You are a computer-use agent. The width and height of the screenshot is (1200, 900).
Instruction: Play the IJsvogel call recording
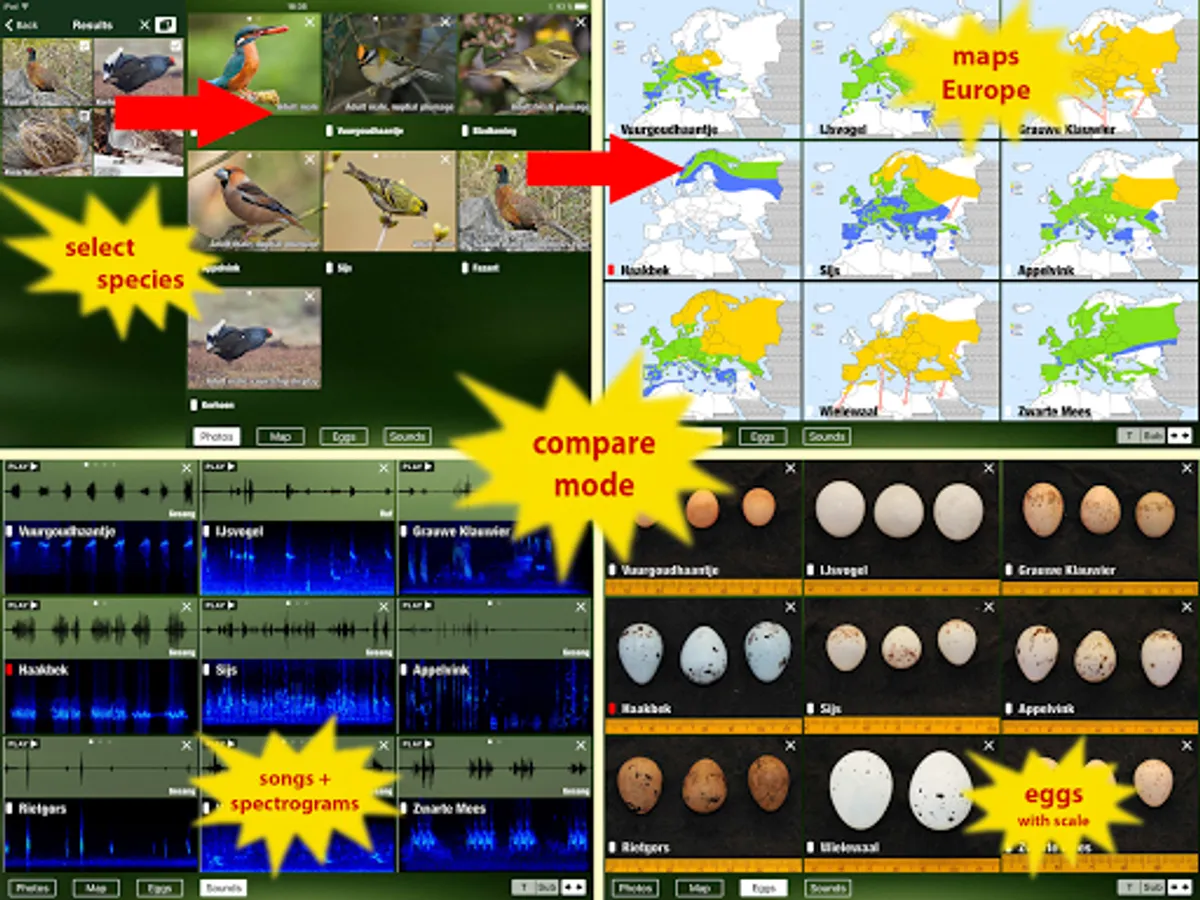point(218,466)
